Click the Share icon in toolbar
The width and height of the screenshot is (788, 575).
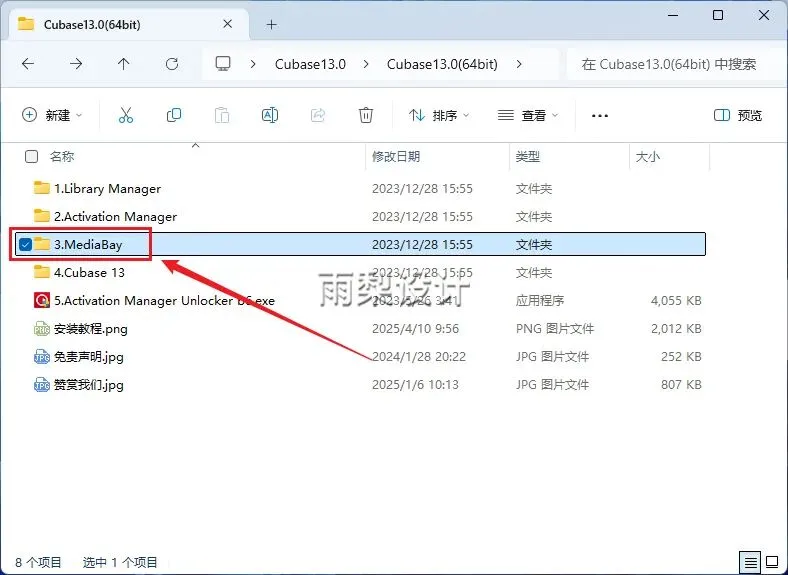click(318, 116)
